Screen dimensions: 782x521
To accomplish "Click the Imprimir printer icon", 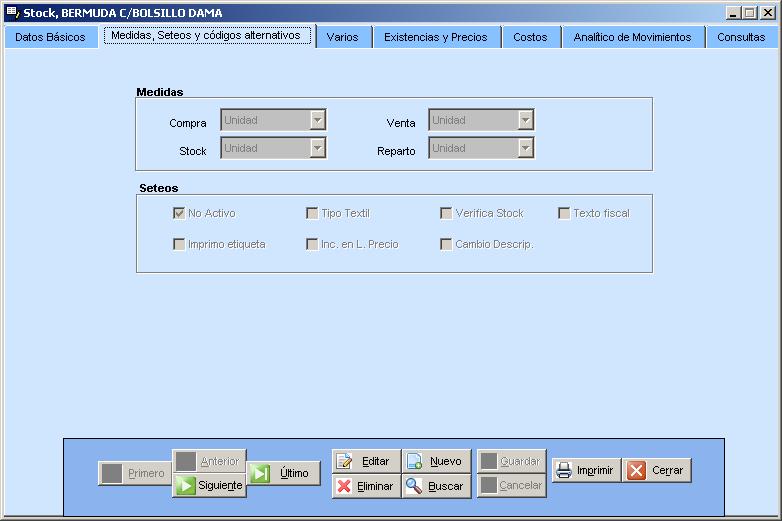I will click(x=564, y=470).
